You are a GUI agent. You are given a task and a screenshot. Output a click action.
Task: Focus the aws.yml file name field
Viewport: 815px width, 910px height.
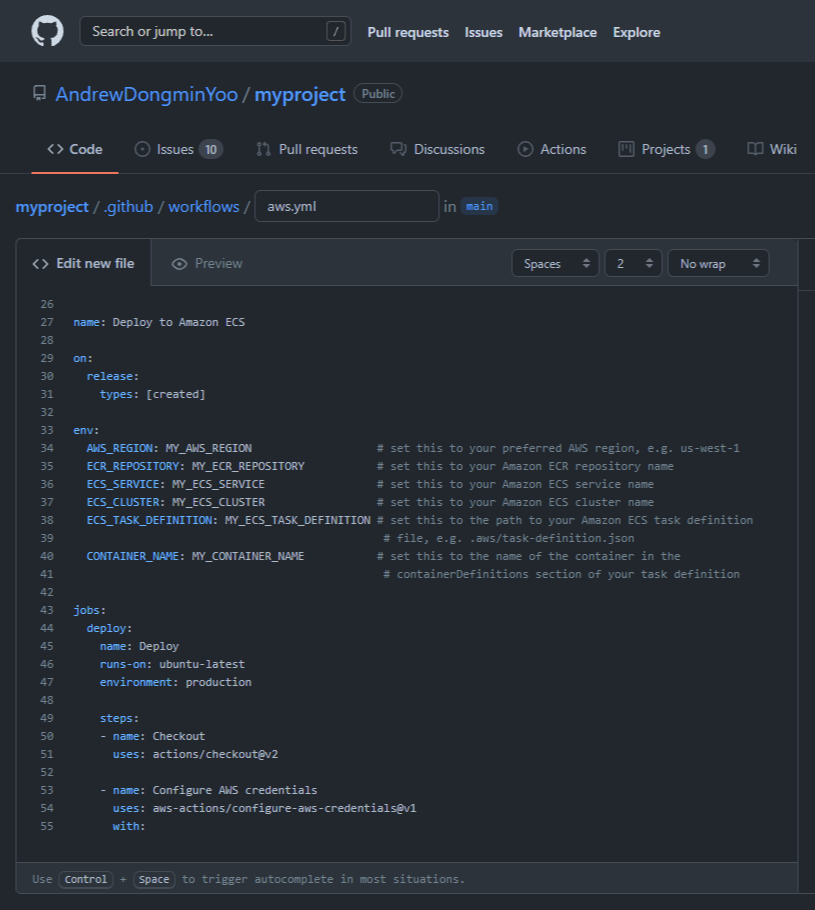click(x=347, y=206)
